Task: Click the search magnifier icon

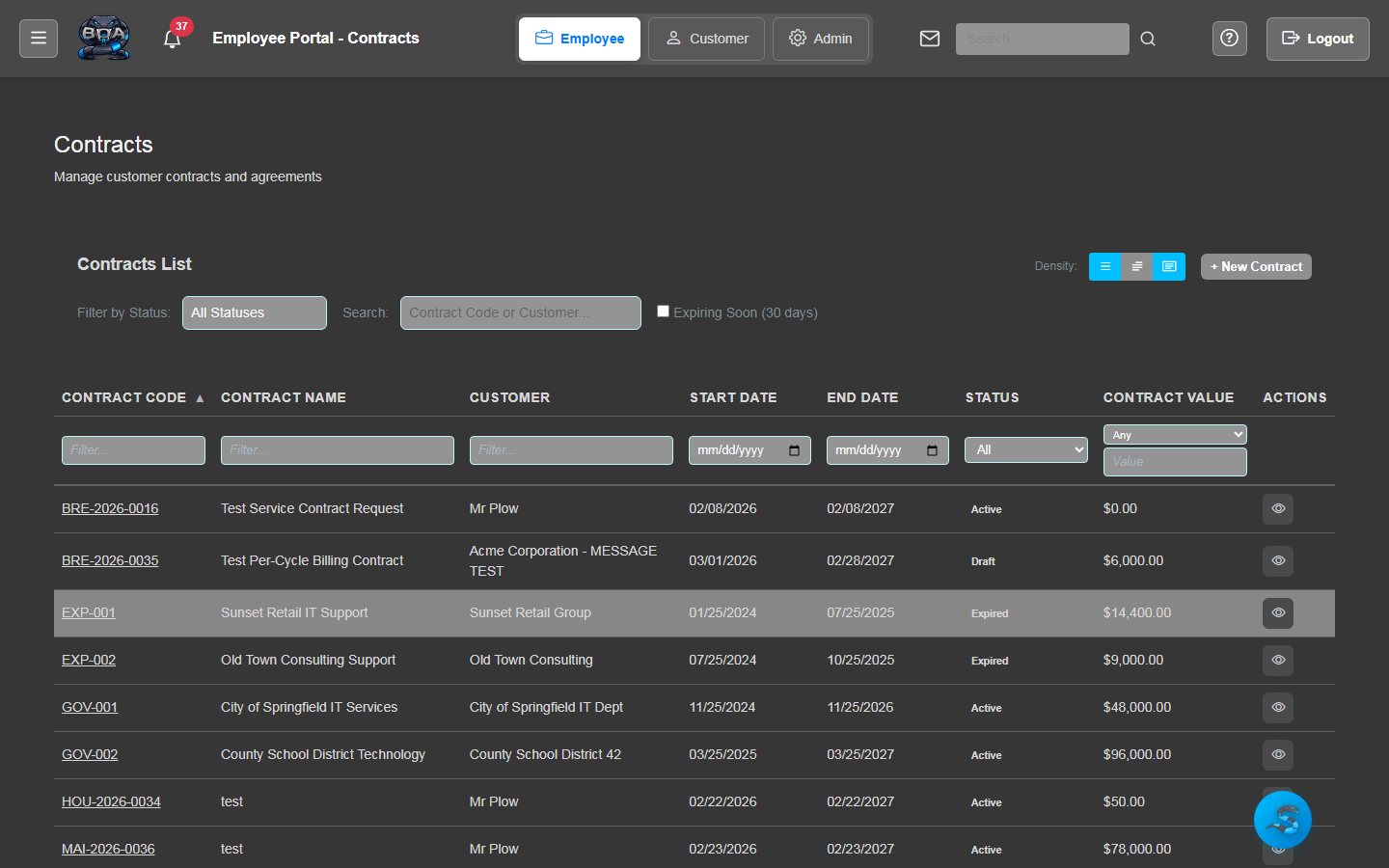Action: pos(1148,39)
